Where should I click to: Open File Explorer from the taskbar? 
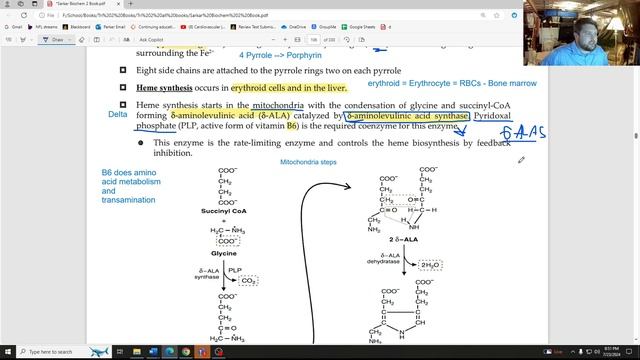point(136,352)
